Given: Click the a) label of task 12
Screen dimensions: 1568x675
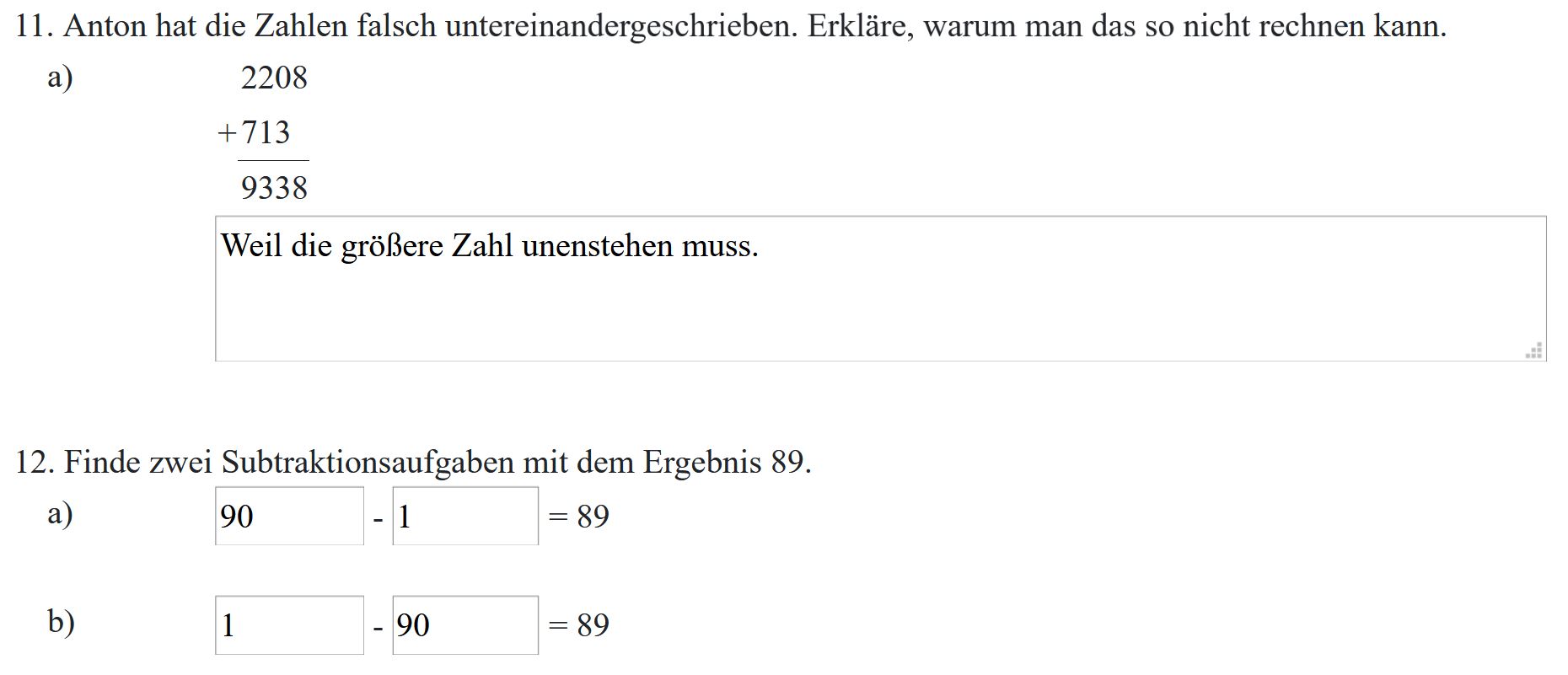Looking at the screenshot, I should coord(60,513).
